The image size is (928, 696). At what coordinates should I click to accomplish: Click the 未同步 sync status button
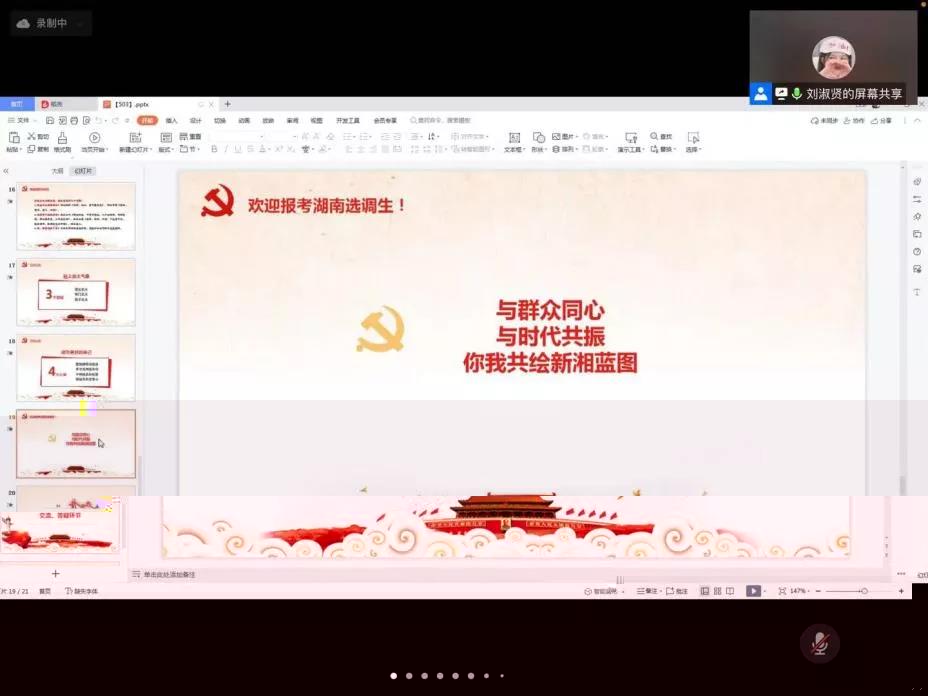[x=824, y=121]
